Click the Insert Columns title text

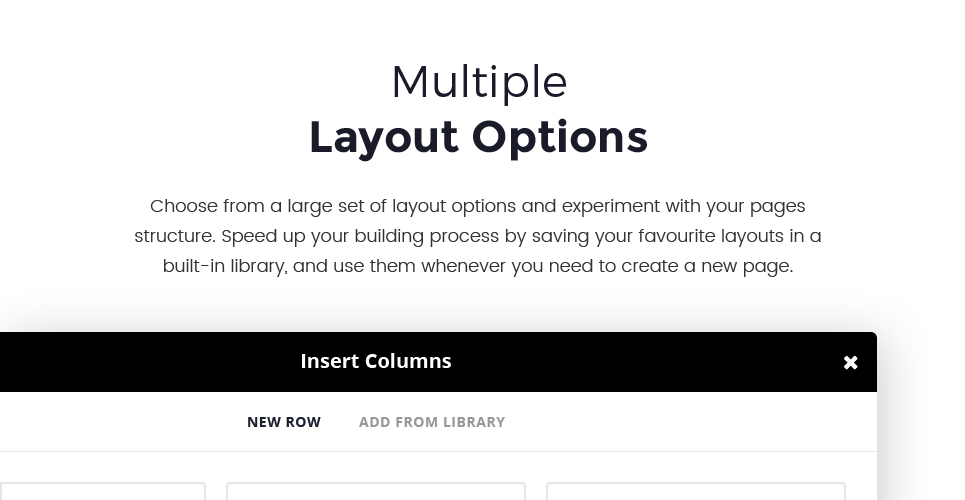point(376,361)
